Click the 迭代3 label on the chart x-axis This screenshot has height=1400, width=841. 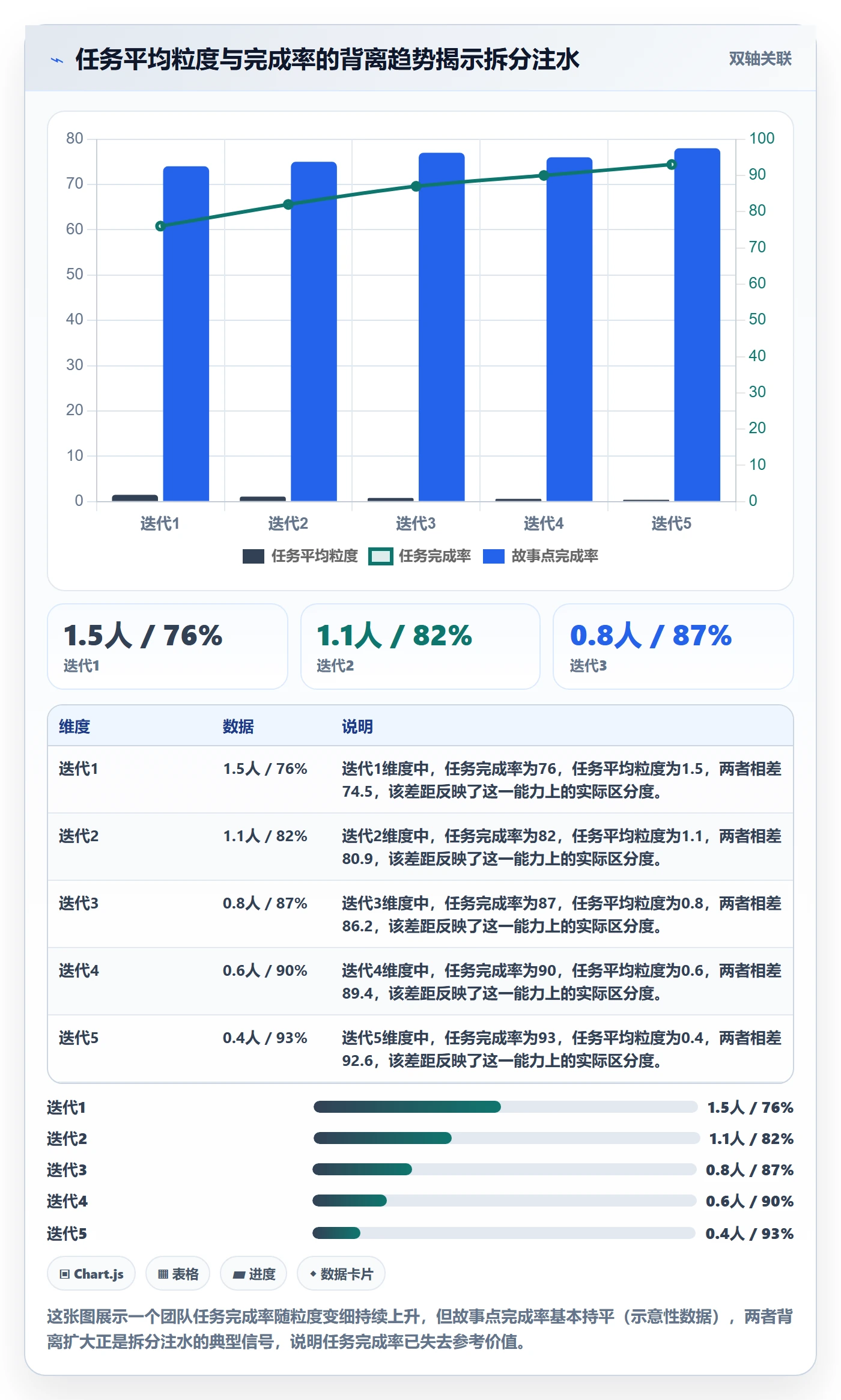point(416,523)
